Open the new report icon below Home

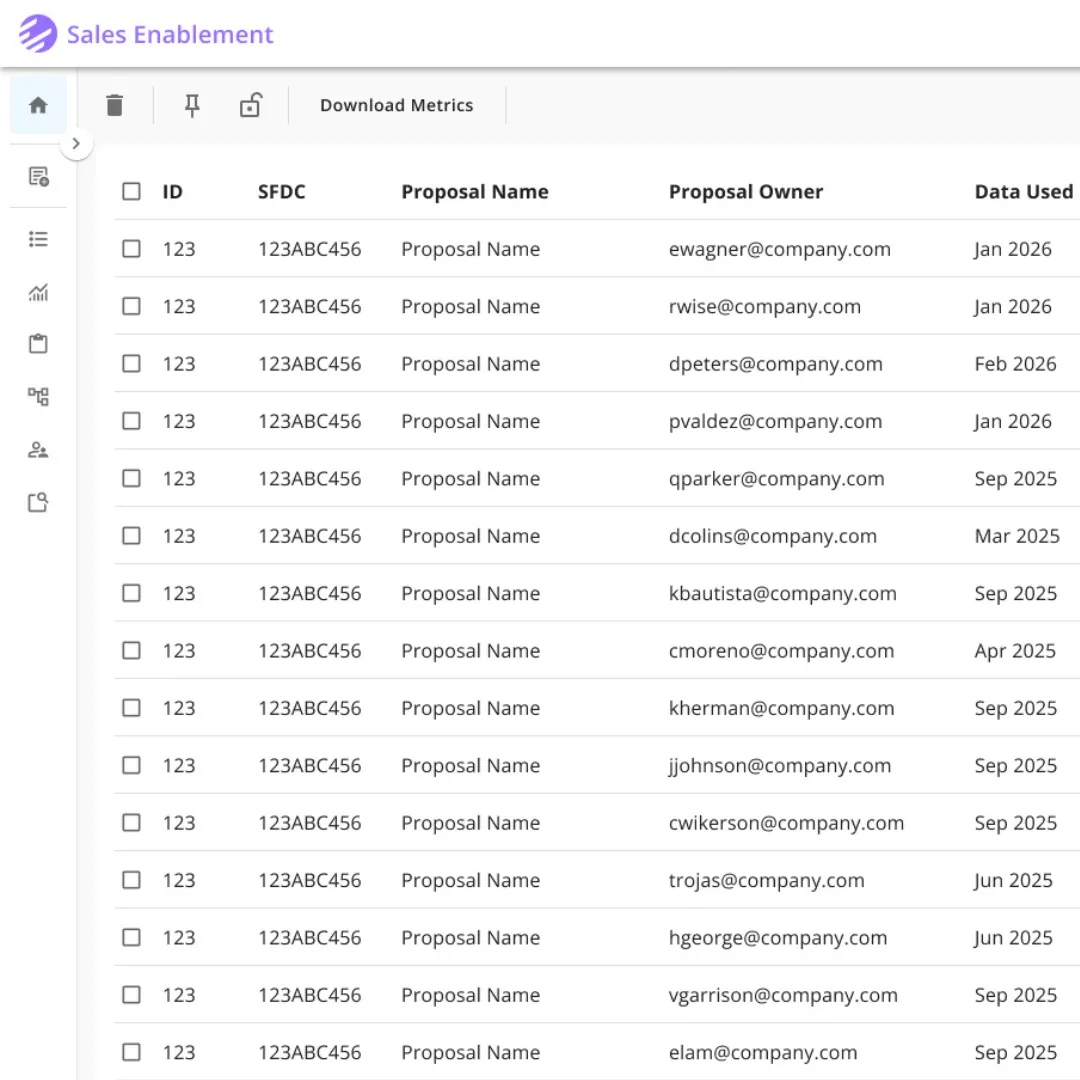(38, 177)
